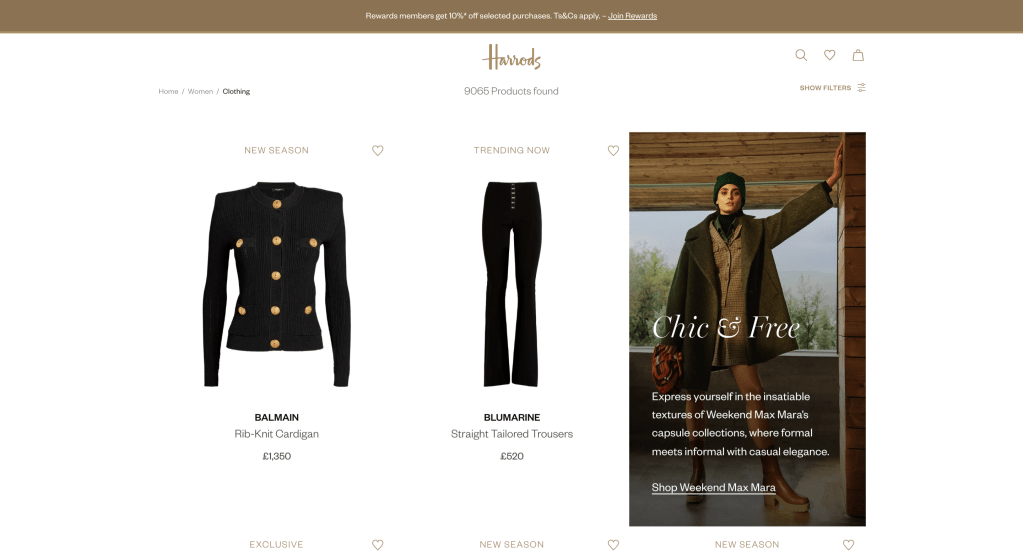Click the Harrods logo
The height and width of the screenshot is (559, 1023).
click(512, 57)
